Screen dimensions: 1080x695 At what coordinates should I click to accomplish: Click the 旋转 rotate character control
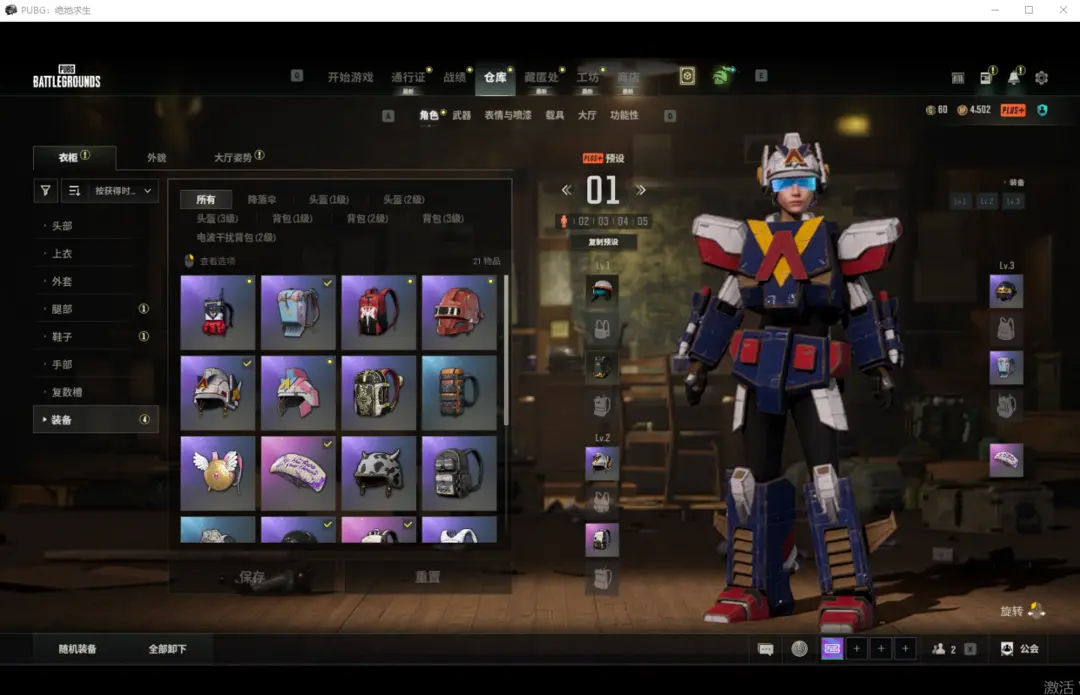coord(1022,610)
